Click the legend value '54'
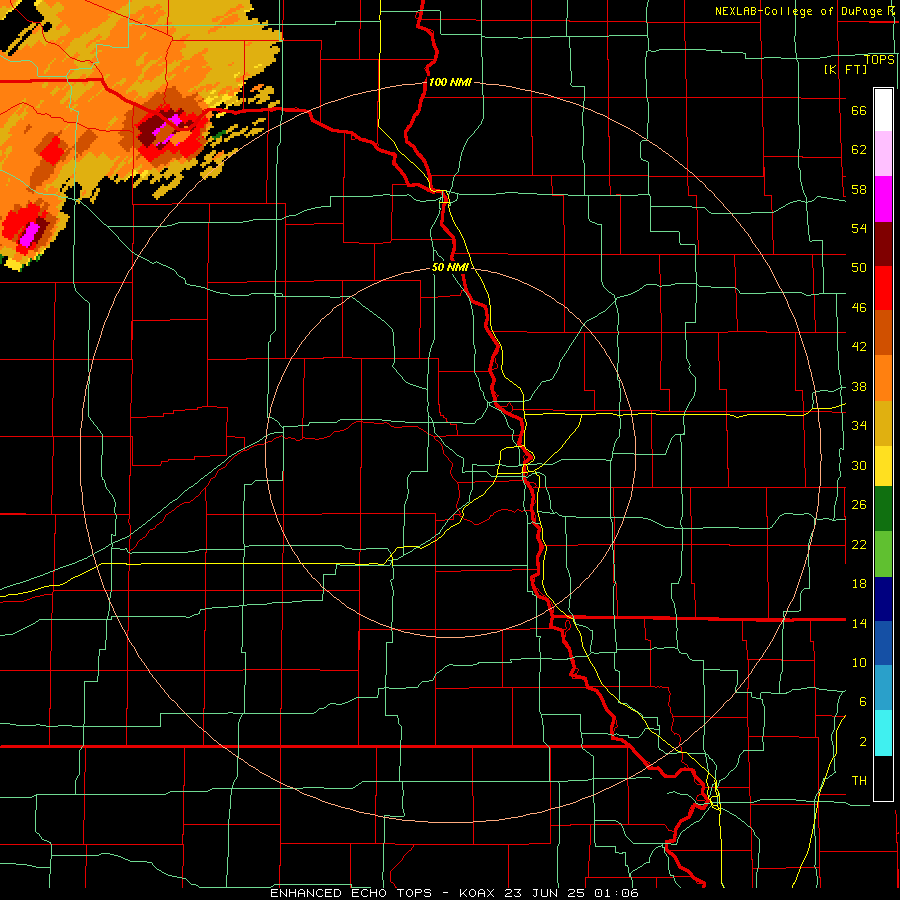 pyautogui.click(x=859, y=228)
